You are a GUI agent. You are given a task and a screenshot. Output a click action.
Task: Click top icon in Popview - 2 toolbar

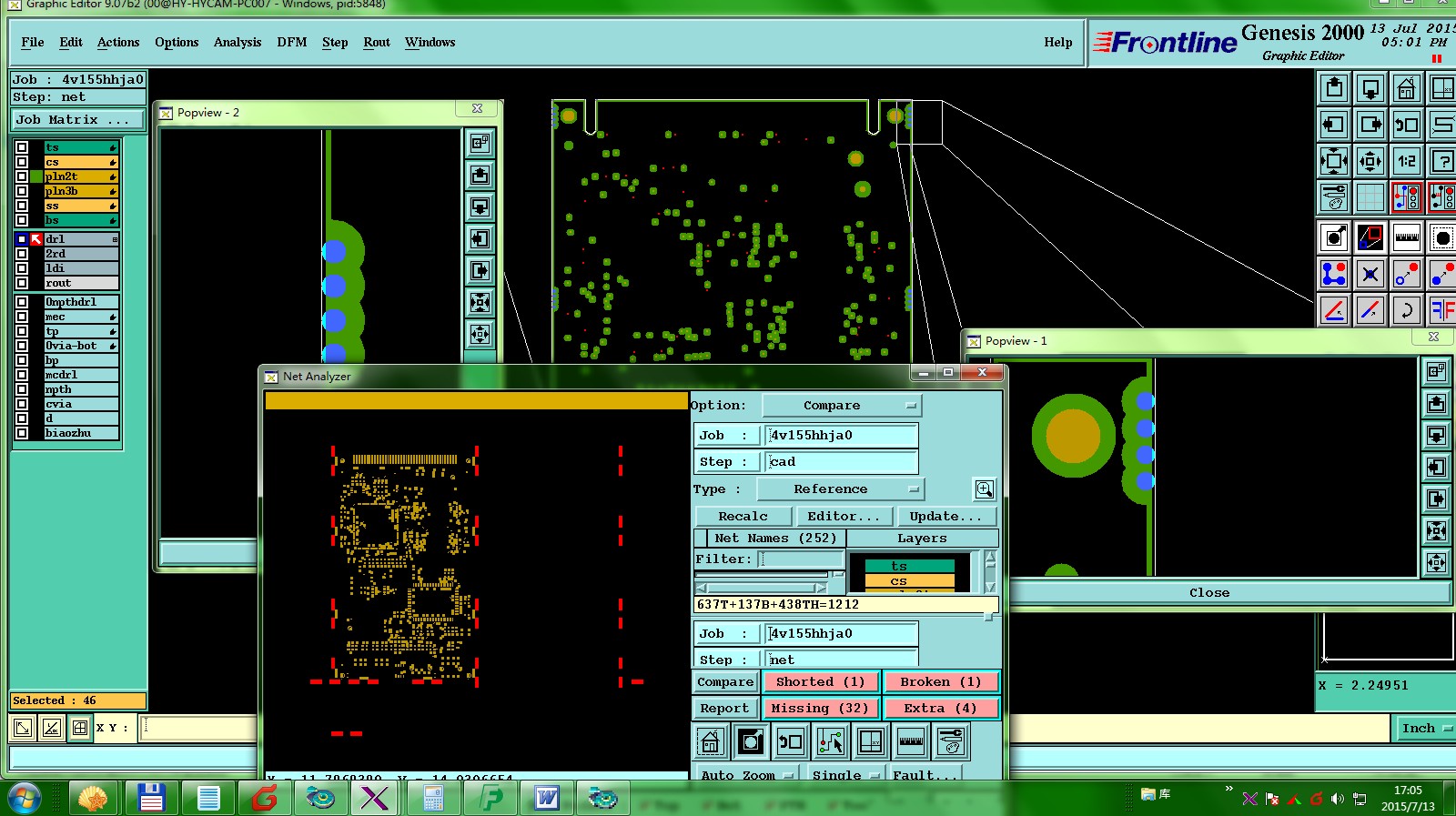[480, 143]
